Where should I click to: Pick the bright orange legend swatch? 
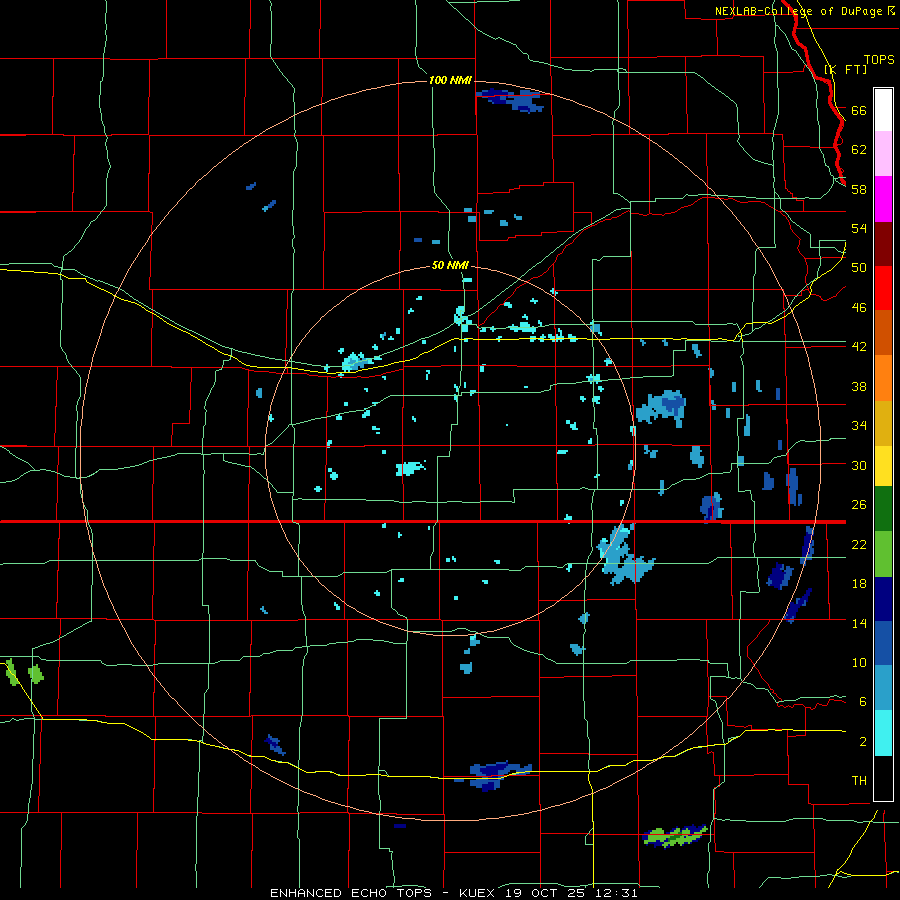point(883,378)
